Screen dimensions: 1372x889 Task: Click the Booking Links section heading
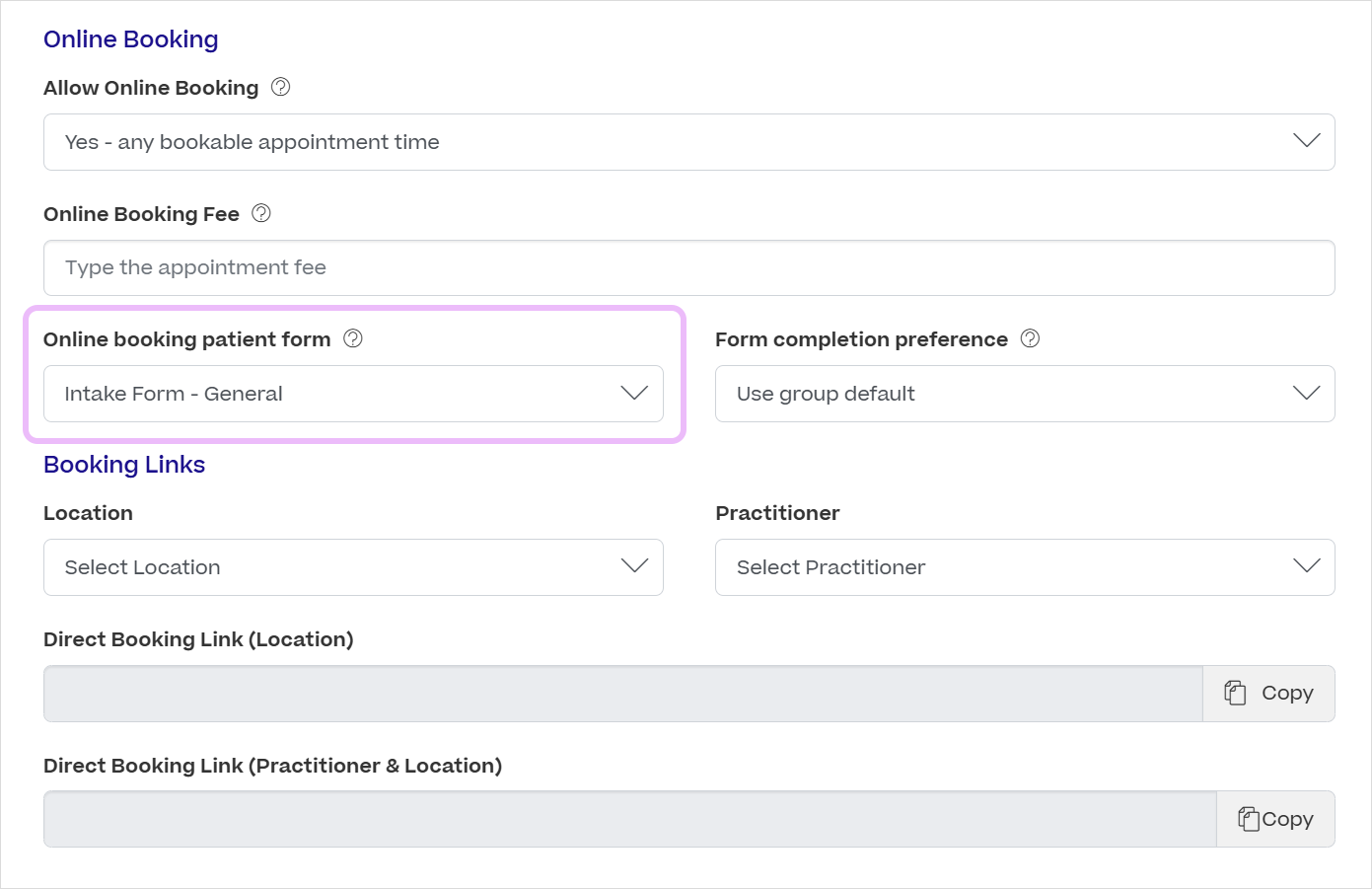pos(123,464)
